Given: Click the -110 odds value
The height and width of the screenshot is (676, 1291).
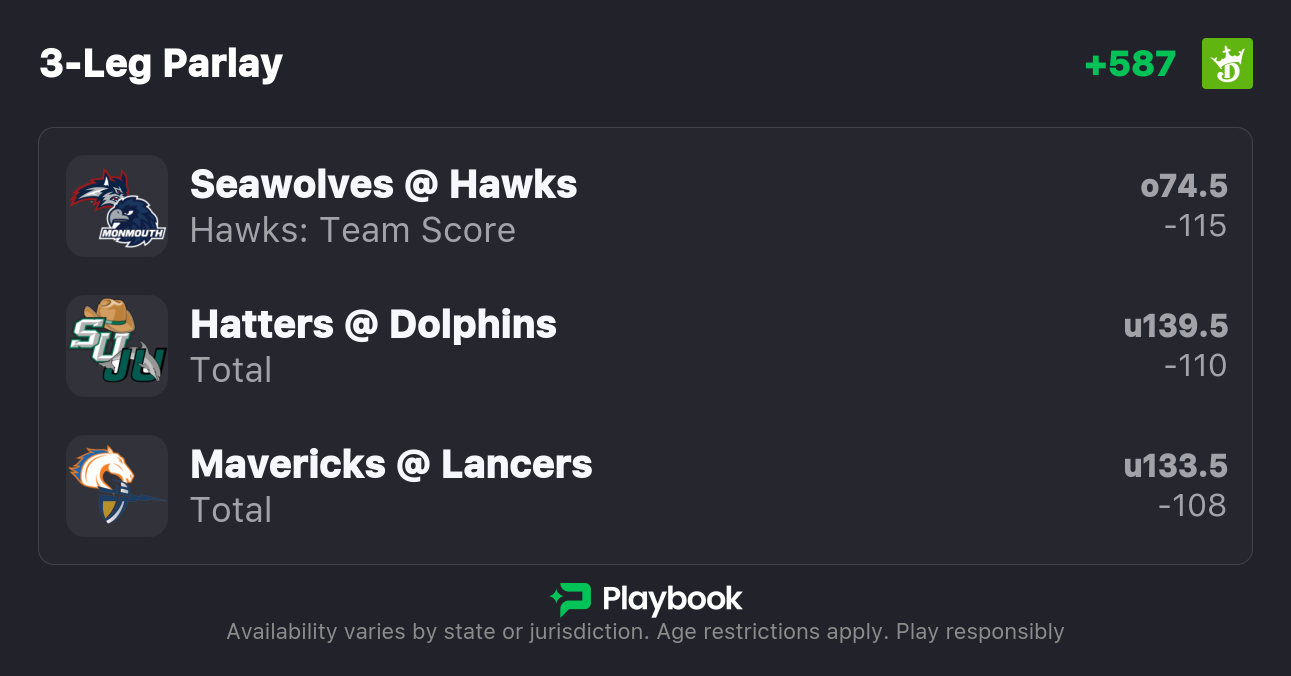Looking at the screenshot, I should 1195,366.
